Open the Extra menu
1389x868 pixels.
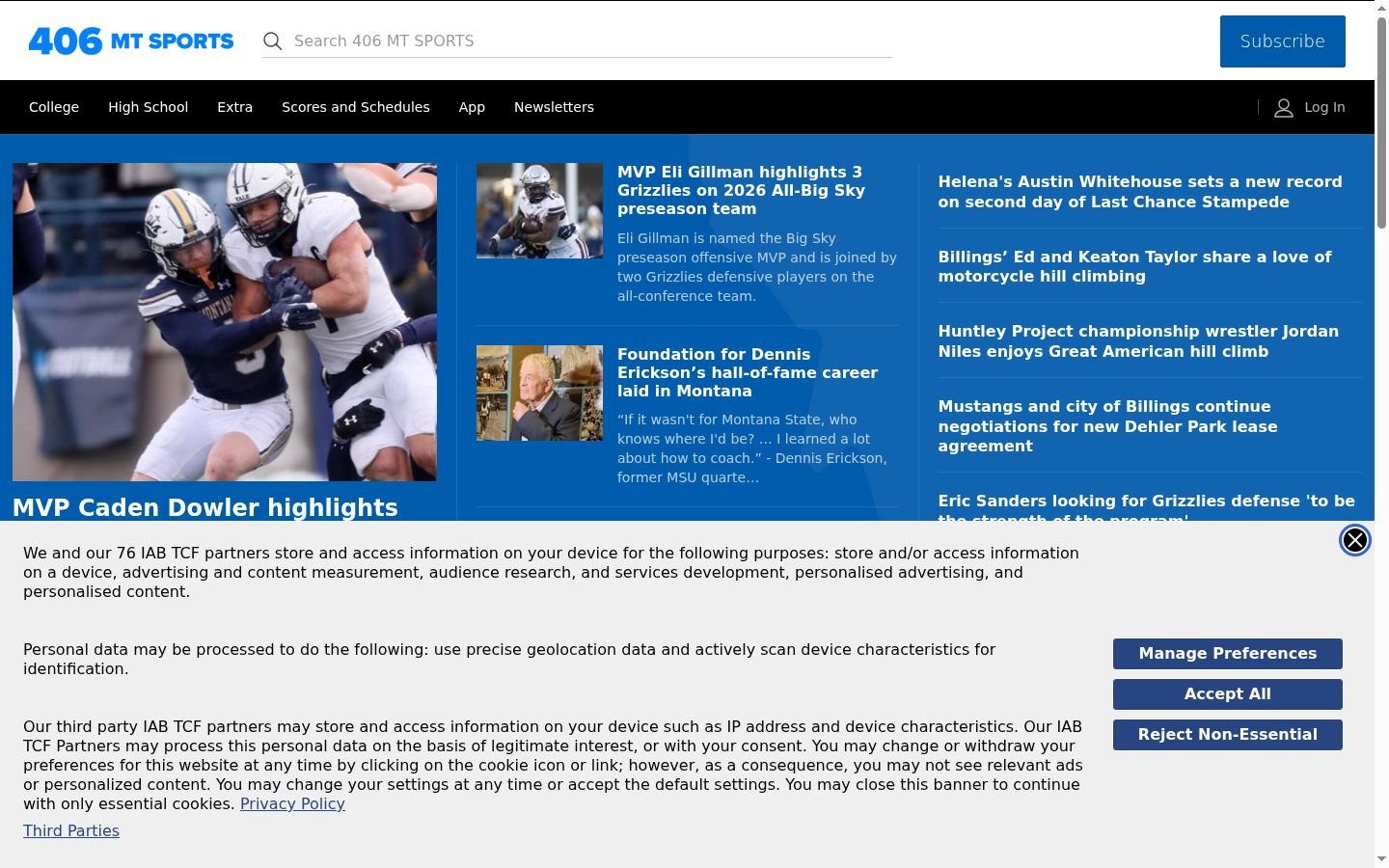(235, 107)
